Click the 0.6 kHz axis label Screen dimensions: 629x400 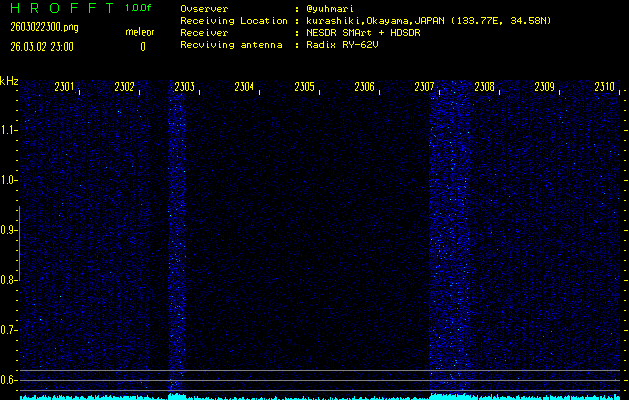7,380
